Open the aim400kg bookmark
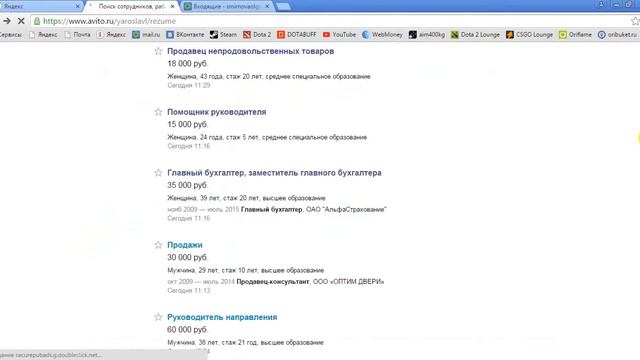 tap(427, 35)
